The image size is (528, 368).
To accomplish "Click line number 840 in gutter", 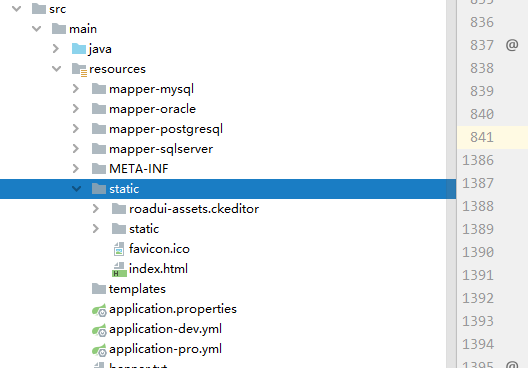I will (482, 114).
